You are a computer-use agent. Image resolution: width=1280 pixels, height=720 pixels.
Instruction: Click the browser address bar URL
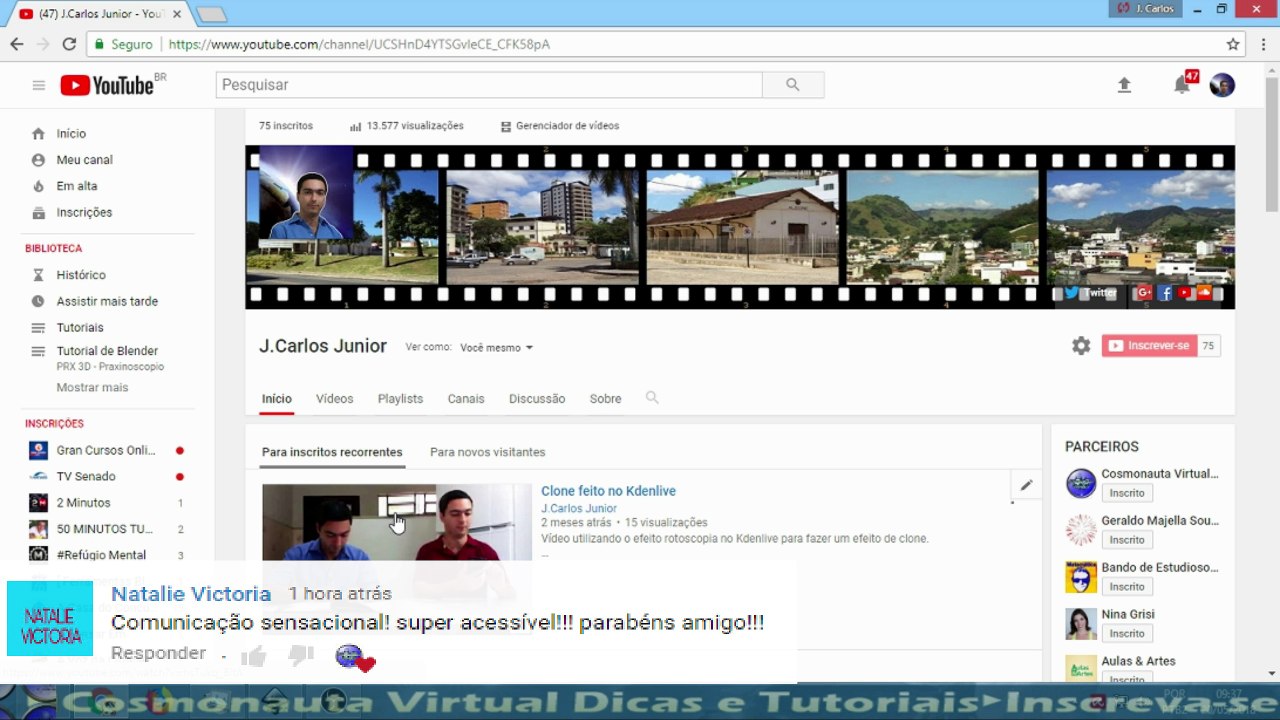coord(359,44)
